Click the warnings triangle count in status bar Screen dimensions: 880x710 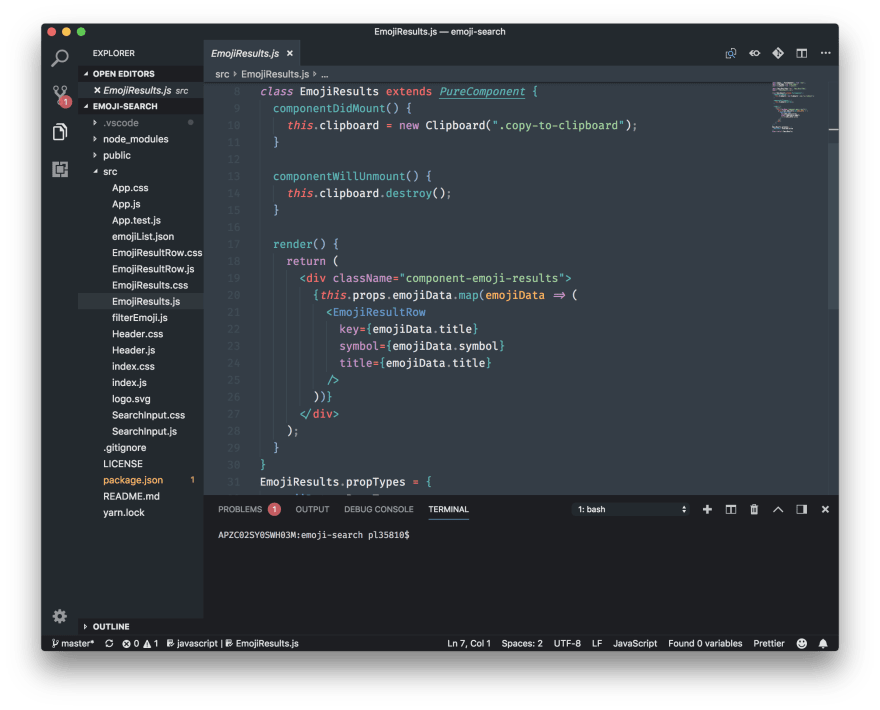(150, 643)
